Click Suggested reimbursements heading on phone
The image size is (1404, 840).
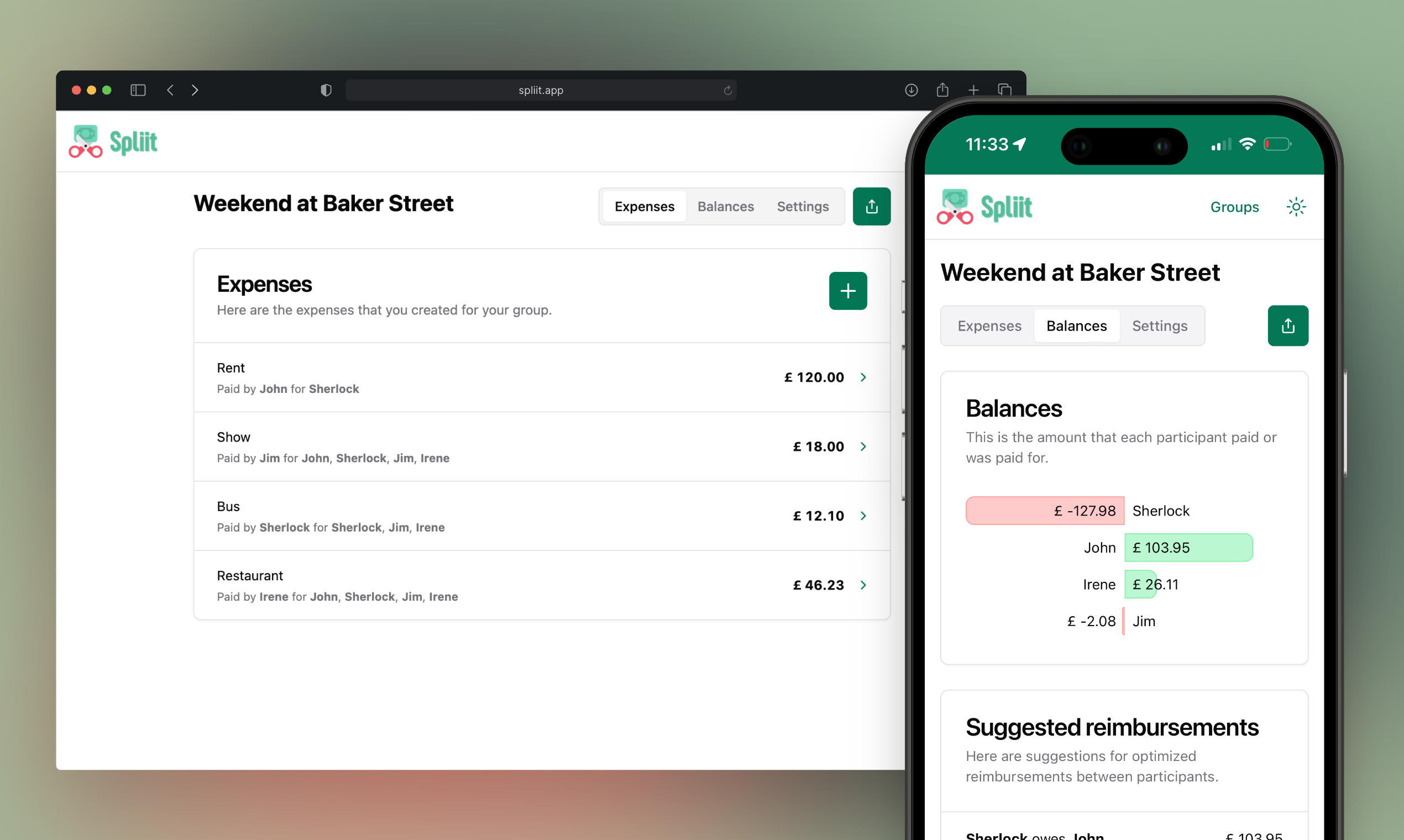[1112, 727]
